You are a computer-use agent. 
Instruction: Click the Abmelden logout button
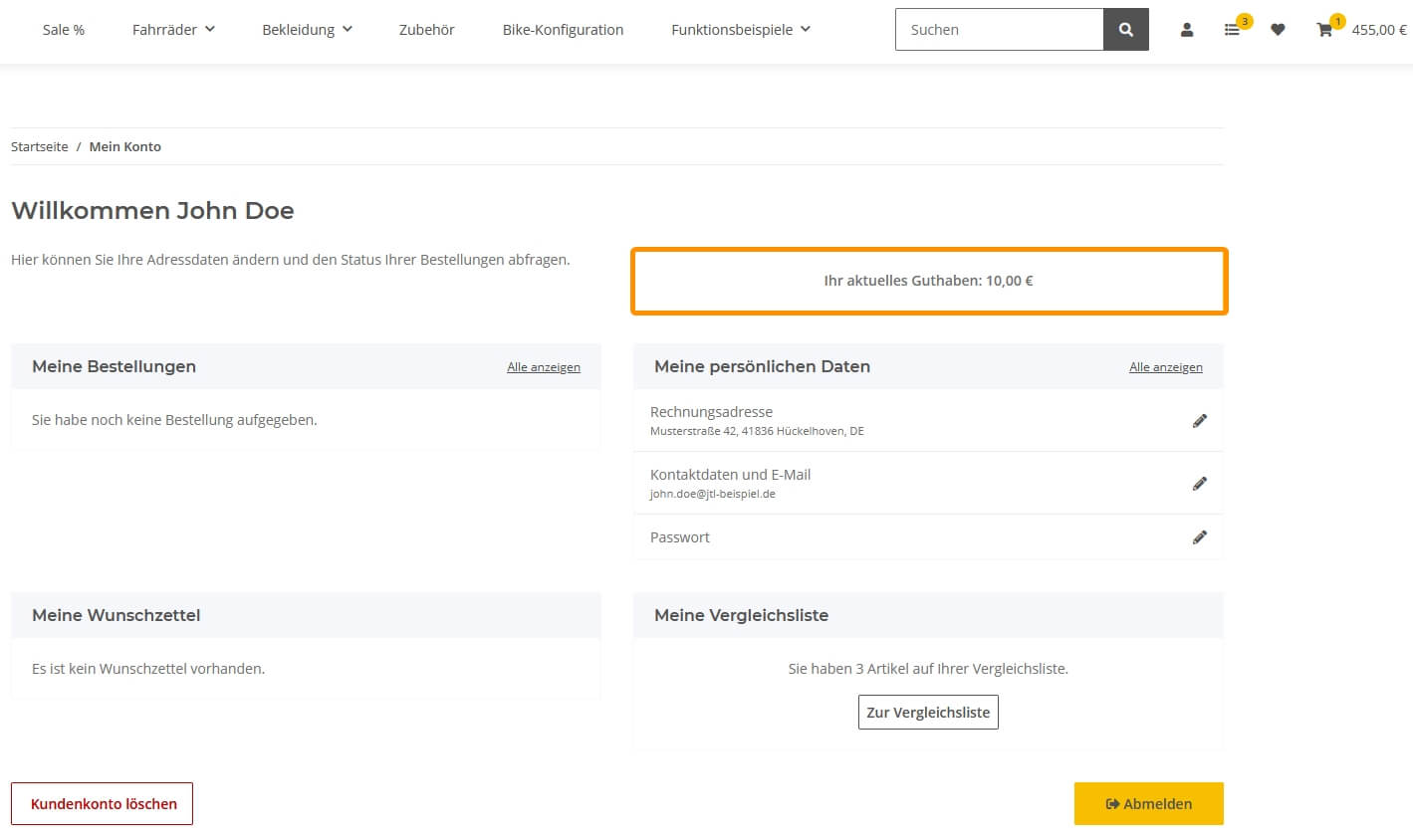pyautogui.click(x=1148, y=804)
